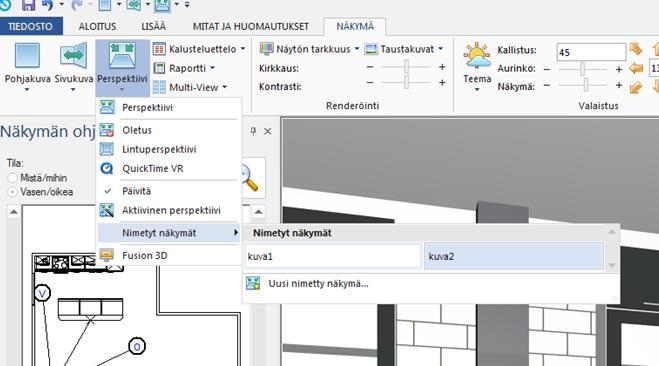Switch to MITAT JA HUOMAUTUKSET tab
The height and width of the screenshot is (366, 659).
point(250,26)
